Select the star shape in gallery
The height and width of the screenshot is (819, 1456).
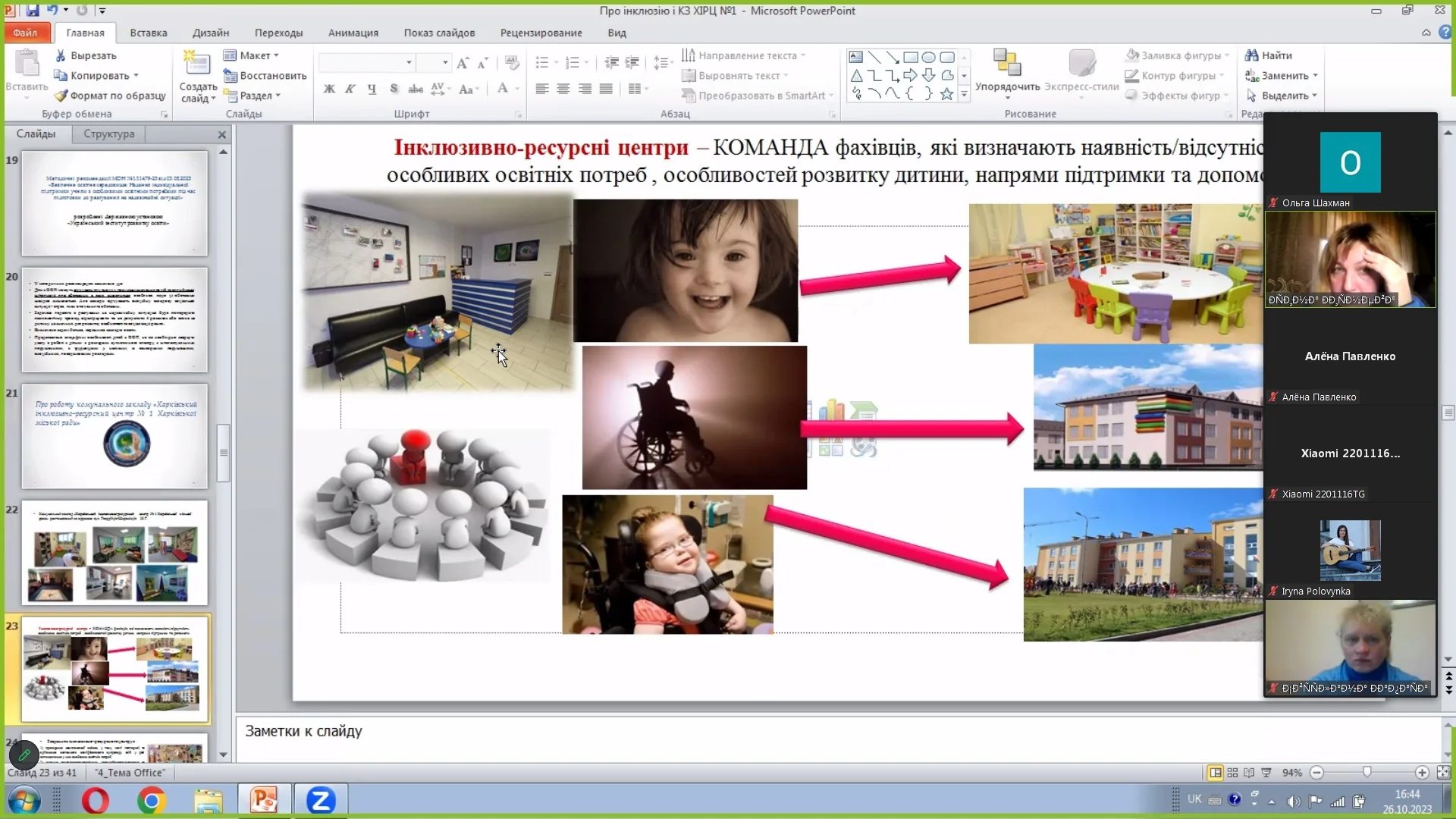pos(946,94)
